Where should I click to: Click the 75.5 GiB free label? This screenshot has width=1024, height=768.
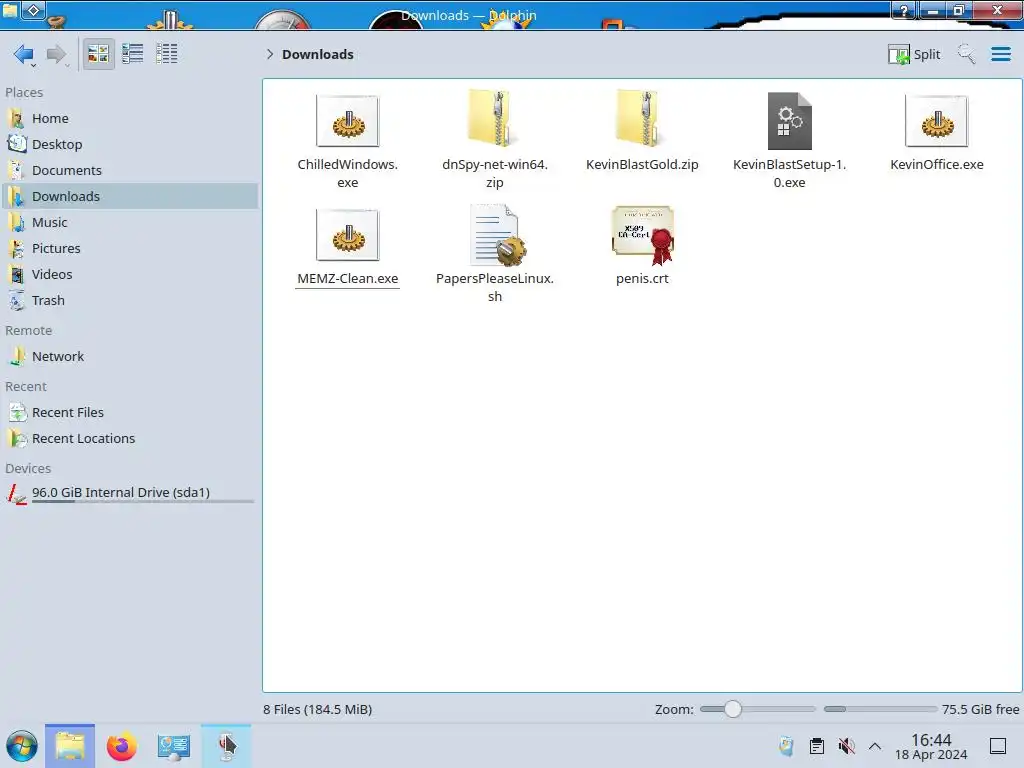[x=980, y=710]
